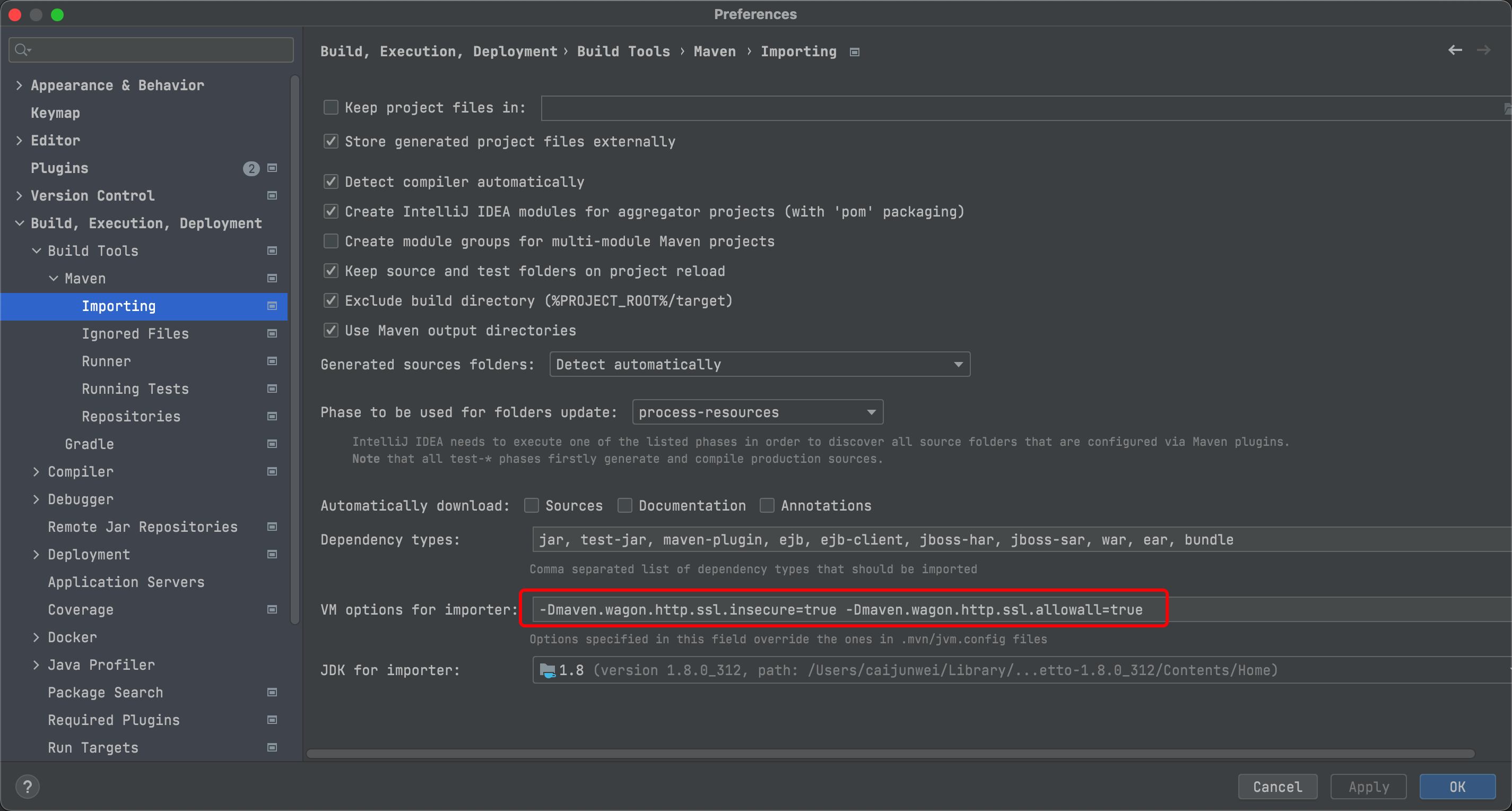Click the project icon next to Required Plugins

click(272, 720)
